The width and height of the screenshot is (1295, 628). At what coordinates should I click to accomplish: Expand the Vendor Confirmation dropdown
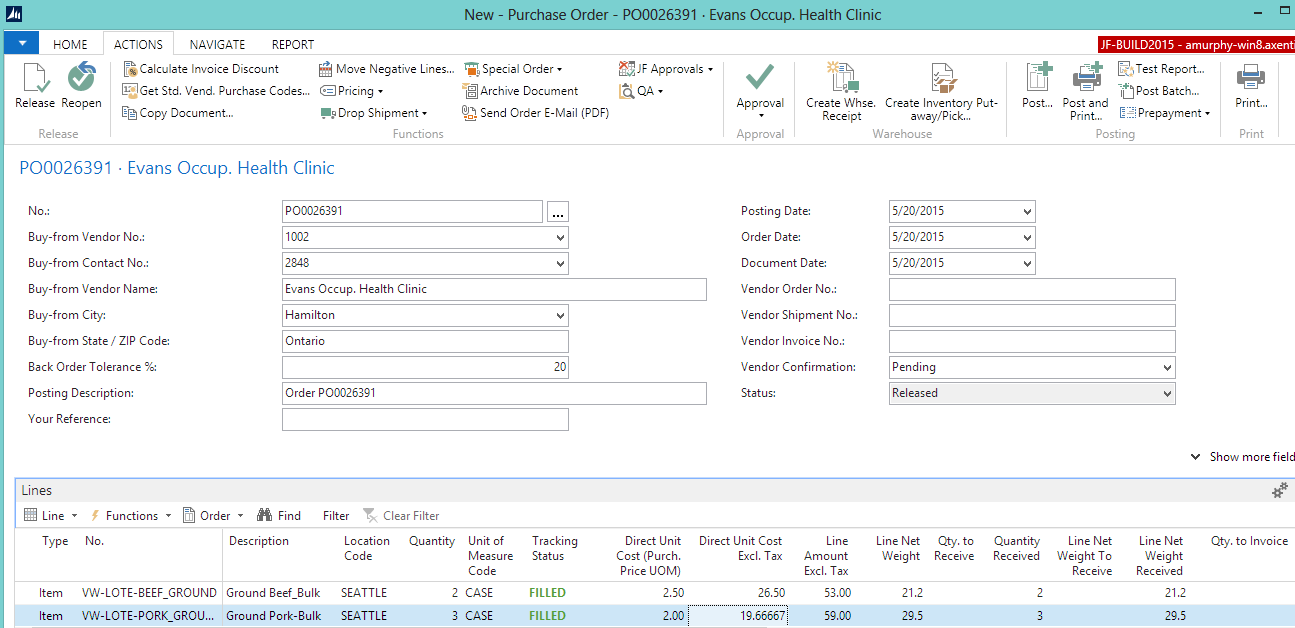[x=1166, y=368]
